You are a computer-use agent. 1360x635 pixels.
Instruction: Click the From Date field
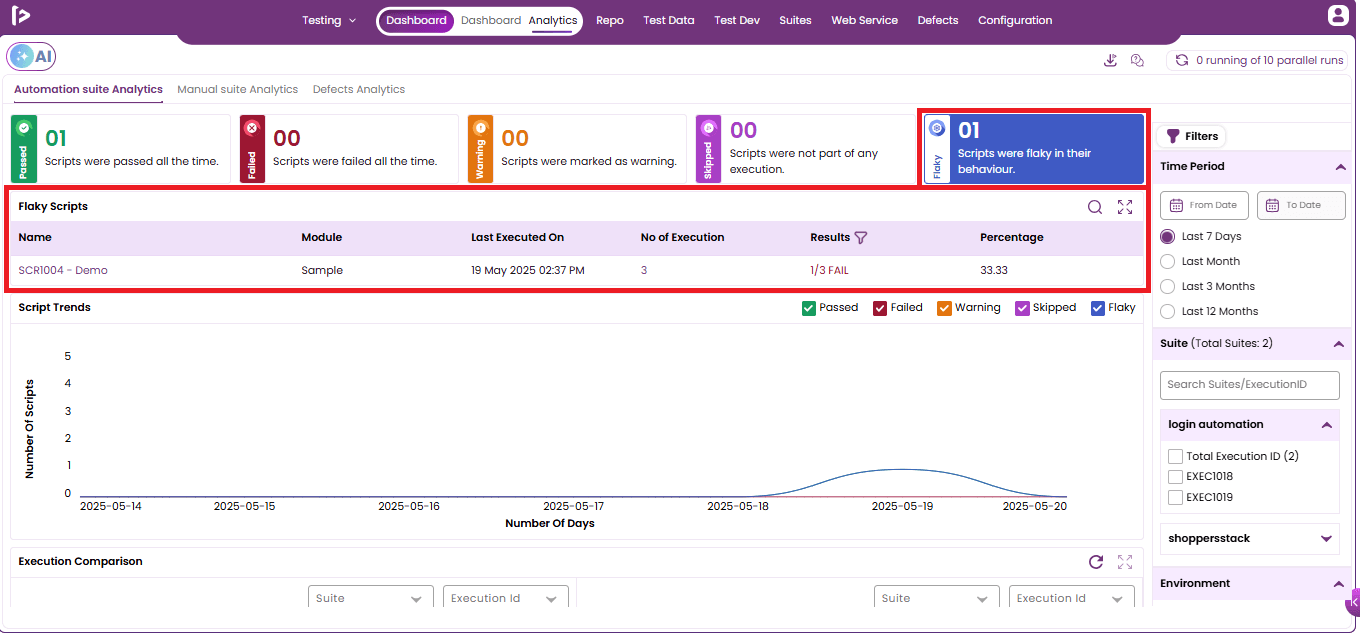(1205, 205)
